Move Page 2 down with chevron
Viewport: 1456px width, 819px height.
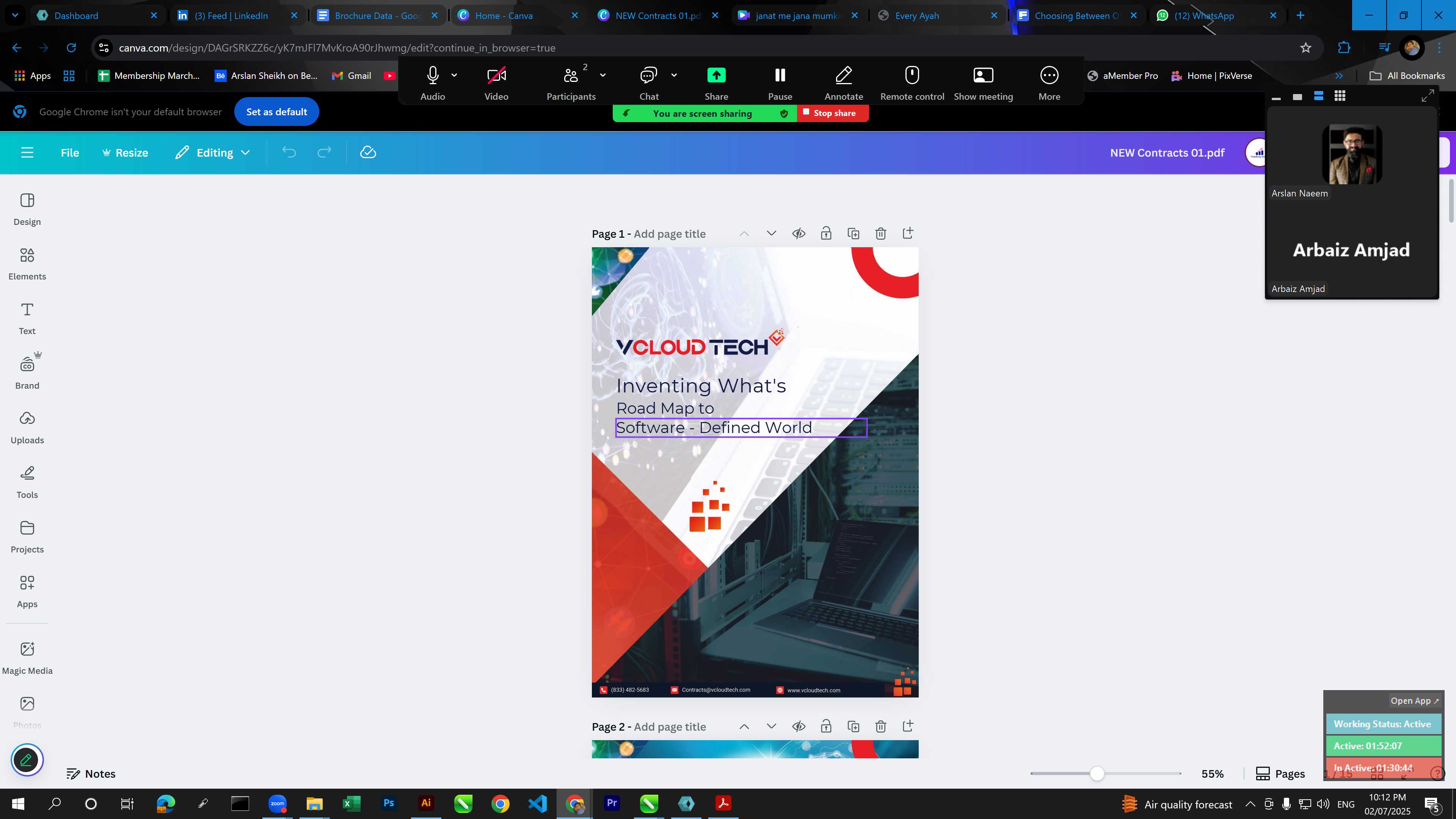771,726
